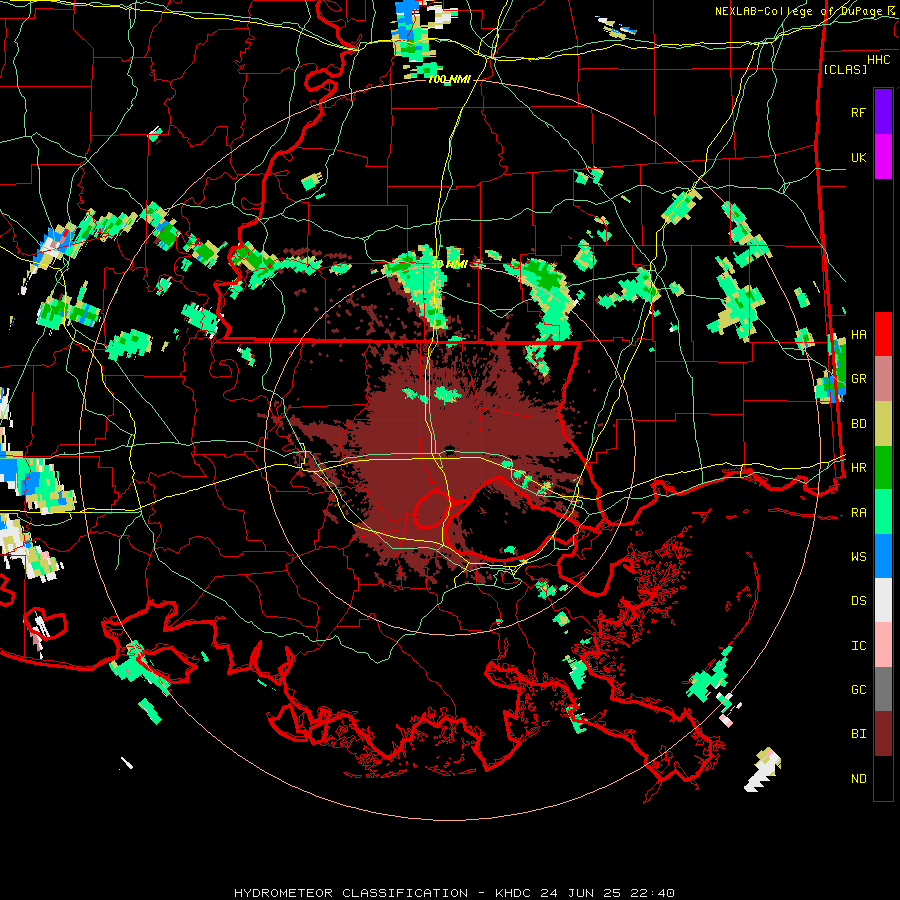Click the RF legend label
This screenshot has width=900, height=900.
coord(858,112)
